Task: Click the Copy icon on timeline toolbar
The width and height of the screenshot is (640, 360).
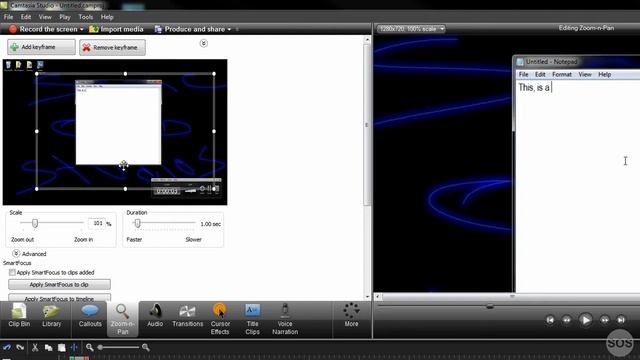Action: [x=48, y=347]
